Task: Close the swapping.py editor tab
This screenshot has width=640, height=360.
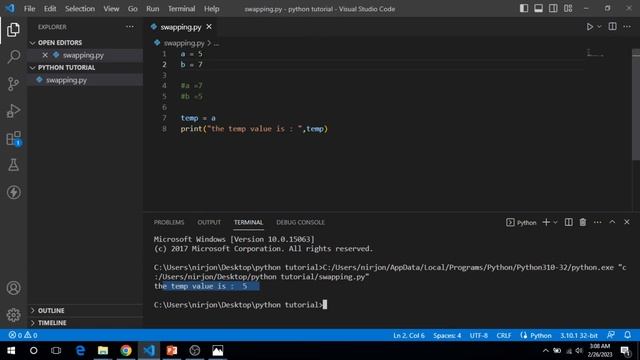Action: [x=209, y=27]
